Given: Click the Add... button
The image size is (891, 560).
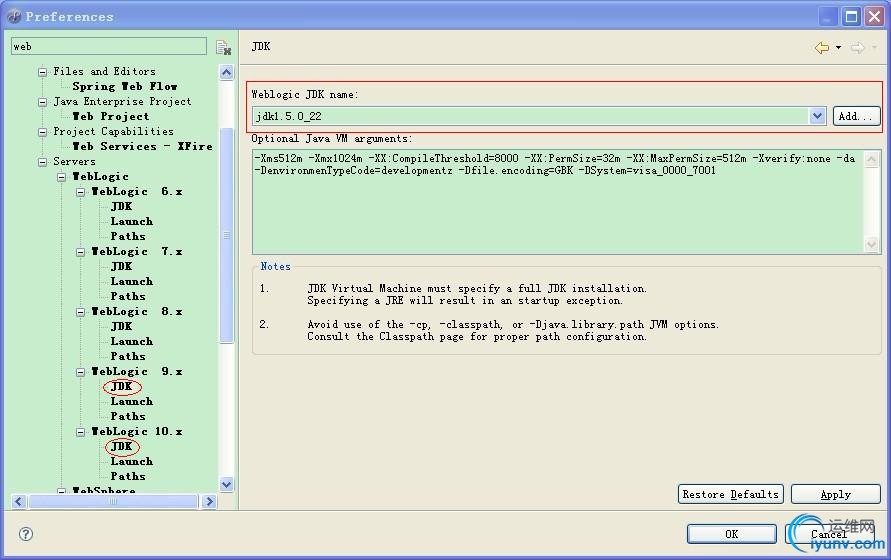Looking at the screenshot, I should (x=856, y=116).
